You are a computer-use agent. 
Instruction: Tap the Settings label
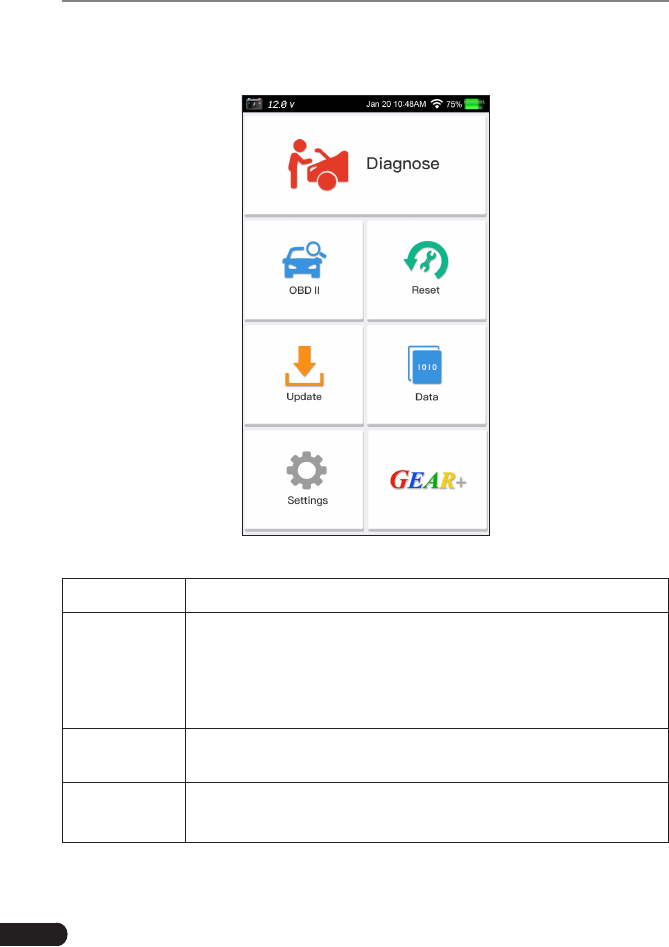coord(307,500)
